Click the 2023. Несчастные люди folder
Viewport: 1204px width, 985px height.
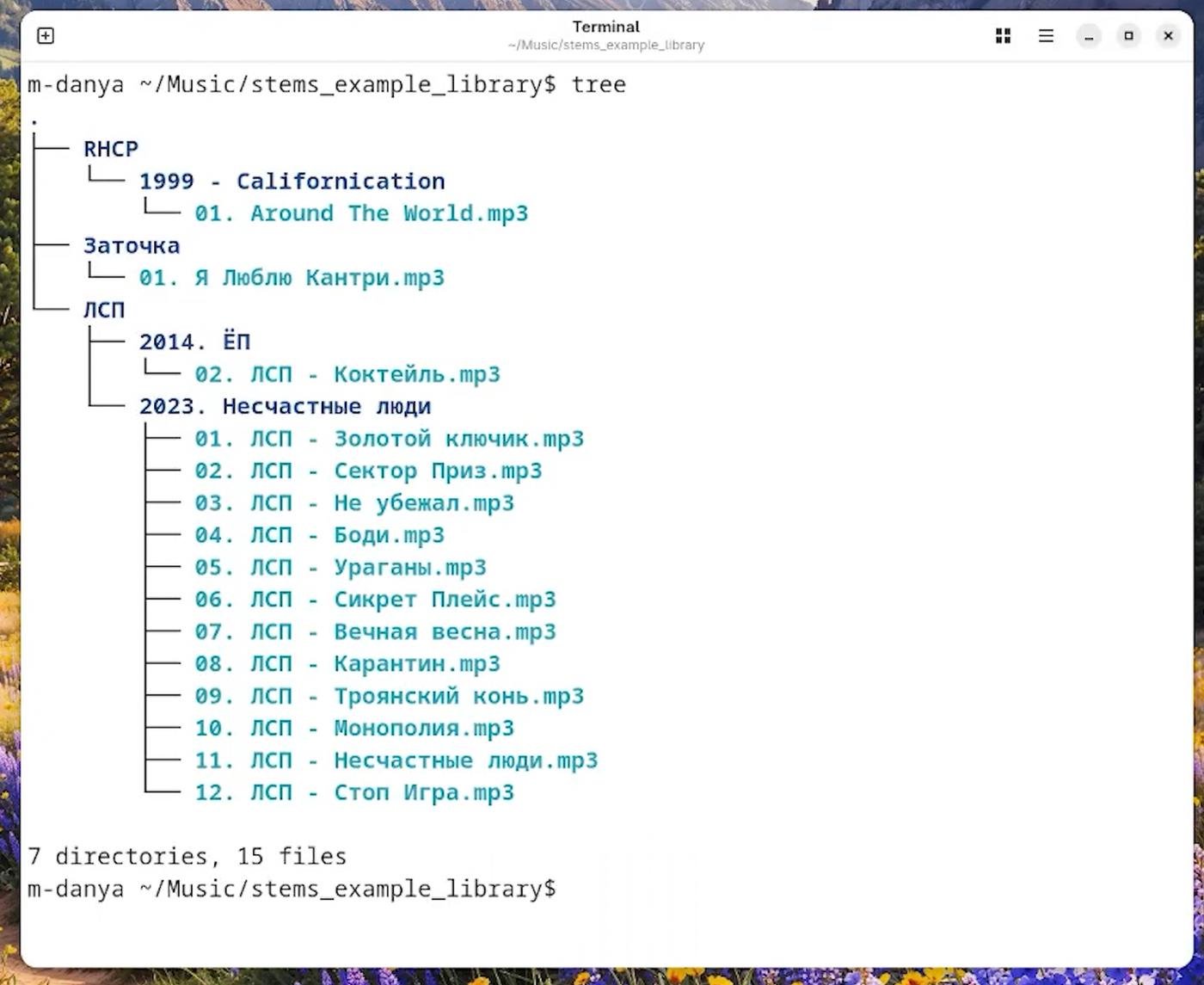(x=285, y=407)
